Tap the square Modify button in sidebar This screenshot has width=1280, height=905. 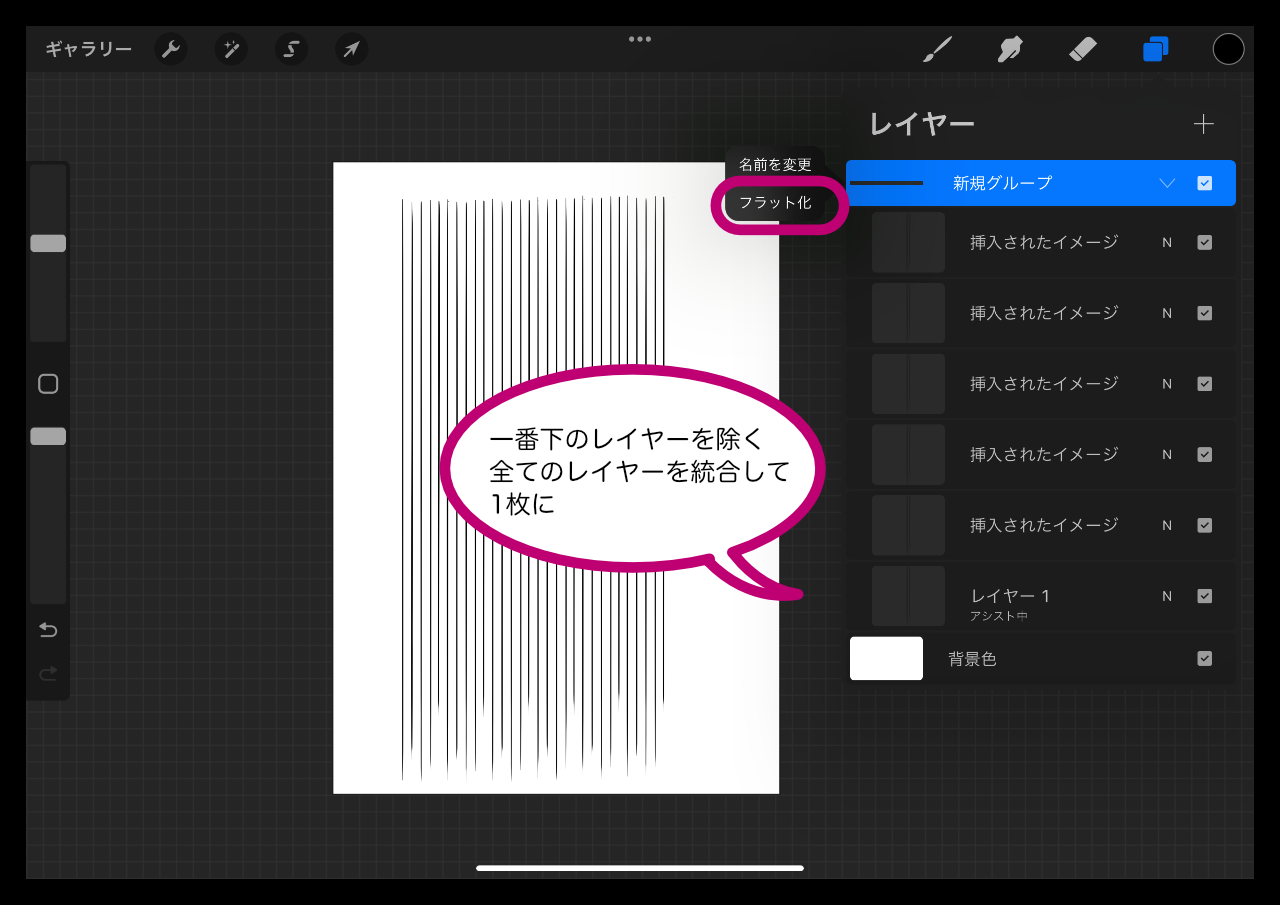(48, 384)
